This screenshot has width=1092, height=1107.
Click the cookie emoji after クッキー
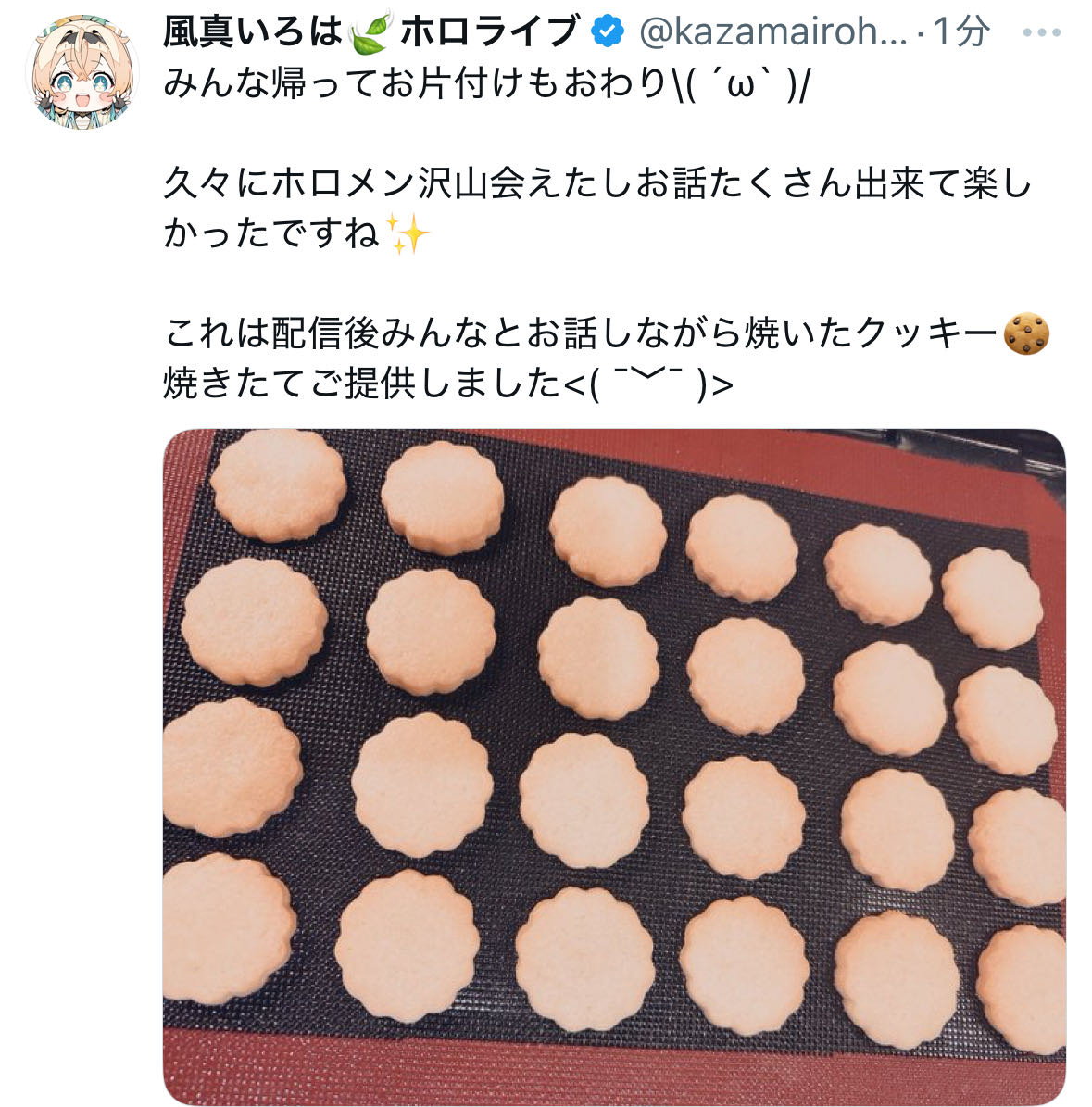point(1026,333)
